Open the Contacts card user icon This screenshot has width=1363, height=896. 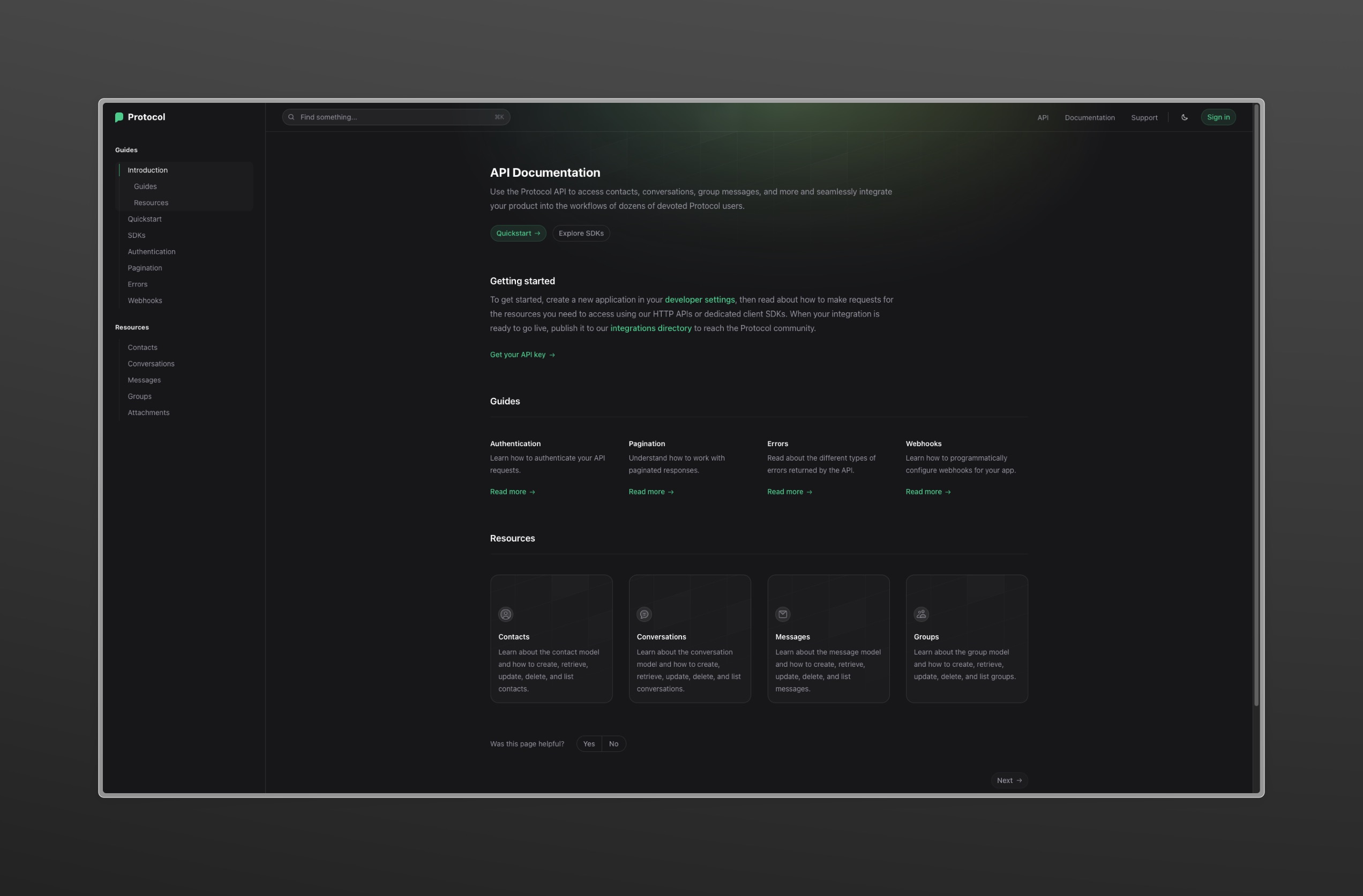[506, 614]
